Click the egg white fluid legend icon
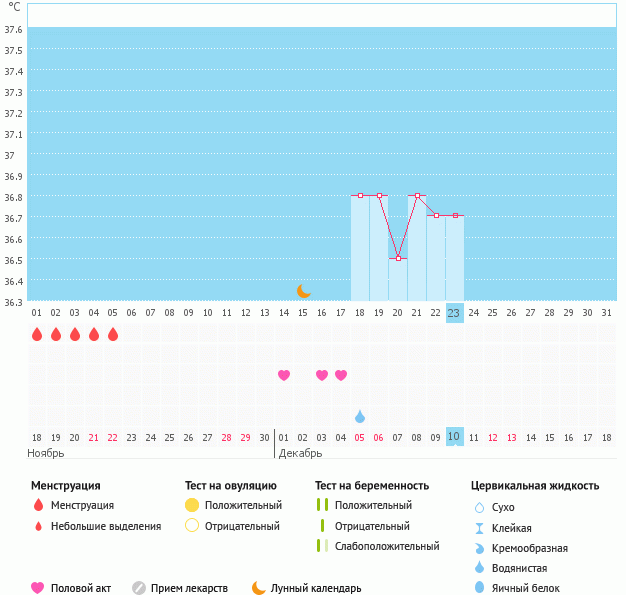Screen dimensions: 626x595 point(480,588)
